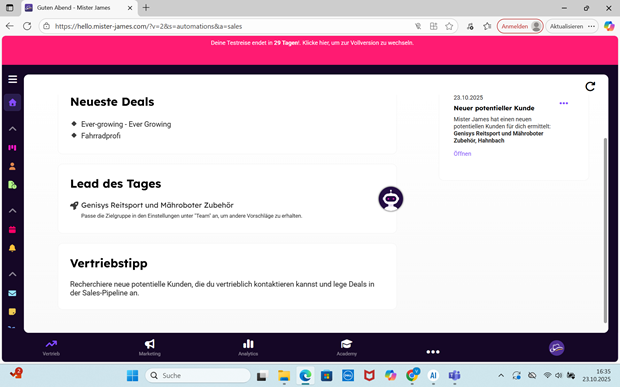
Task: Open the user profile avatar in the bottom bar
Action: point(556,348)
